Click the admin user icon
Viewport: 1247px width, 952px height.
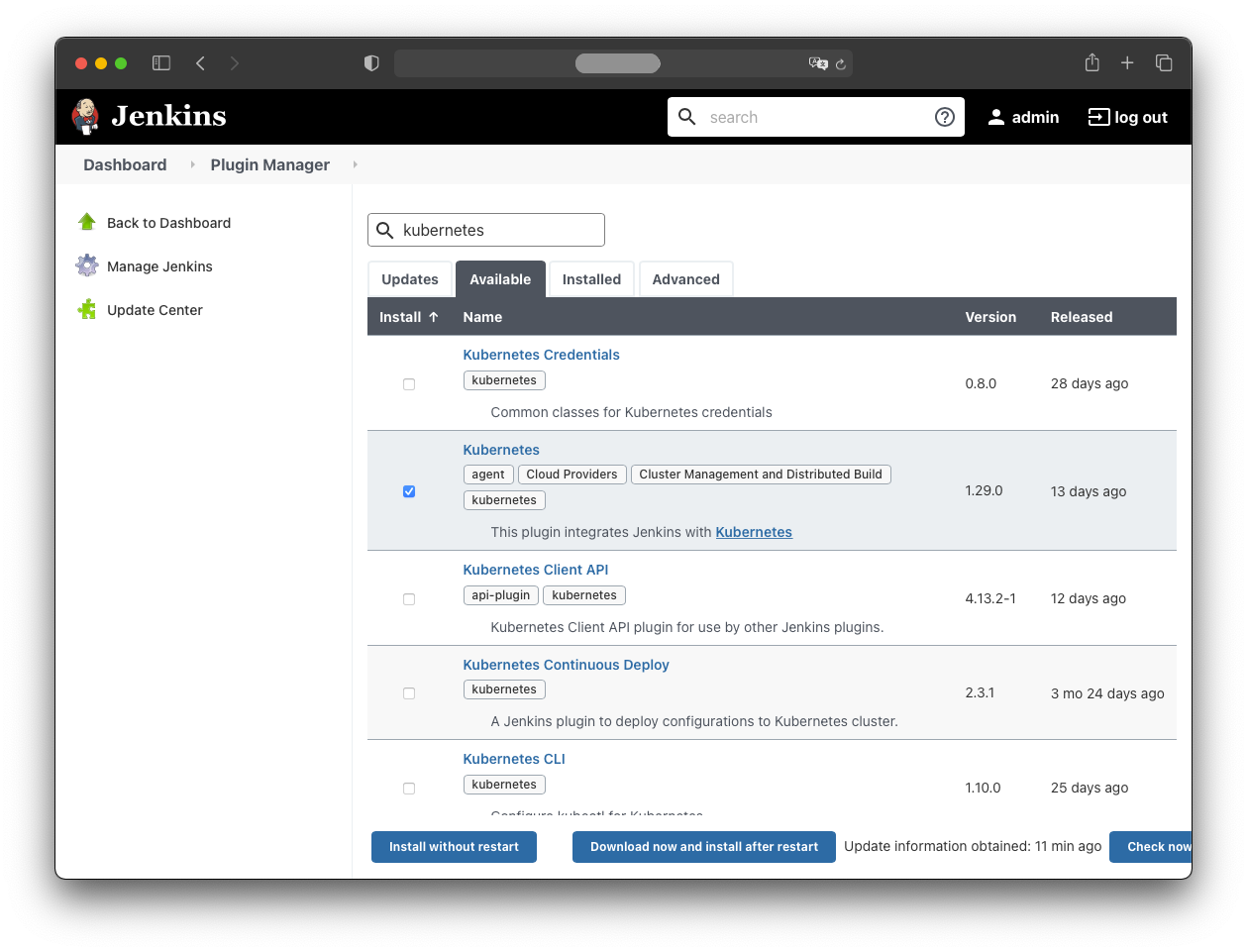(996, 117)
